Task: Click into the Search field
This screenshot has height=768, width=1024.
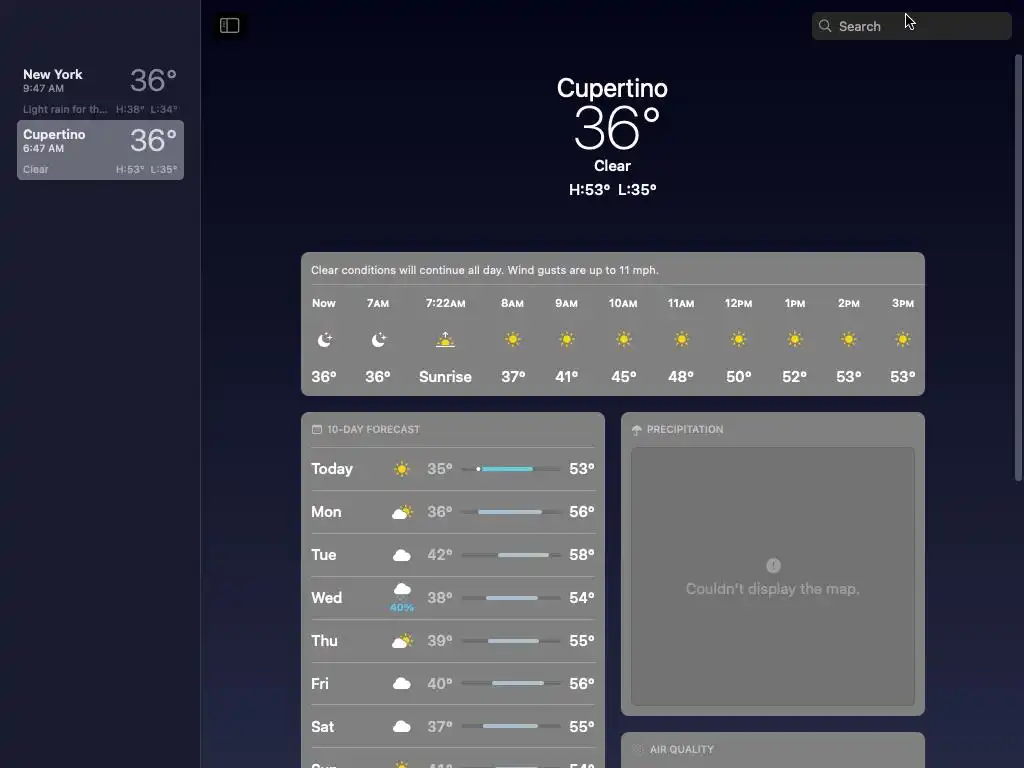Action: point(911,26)
